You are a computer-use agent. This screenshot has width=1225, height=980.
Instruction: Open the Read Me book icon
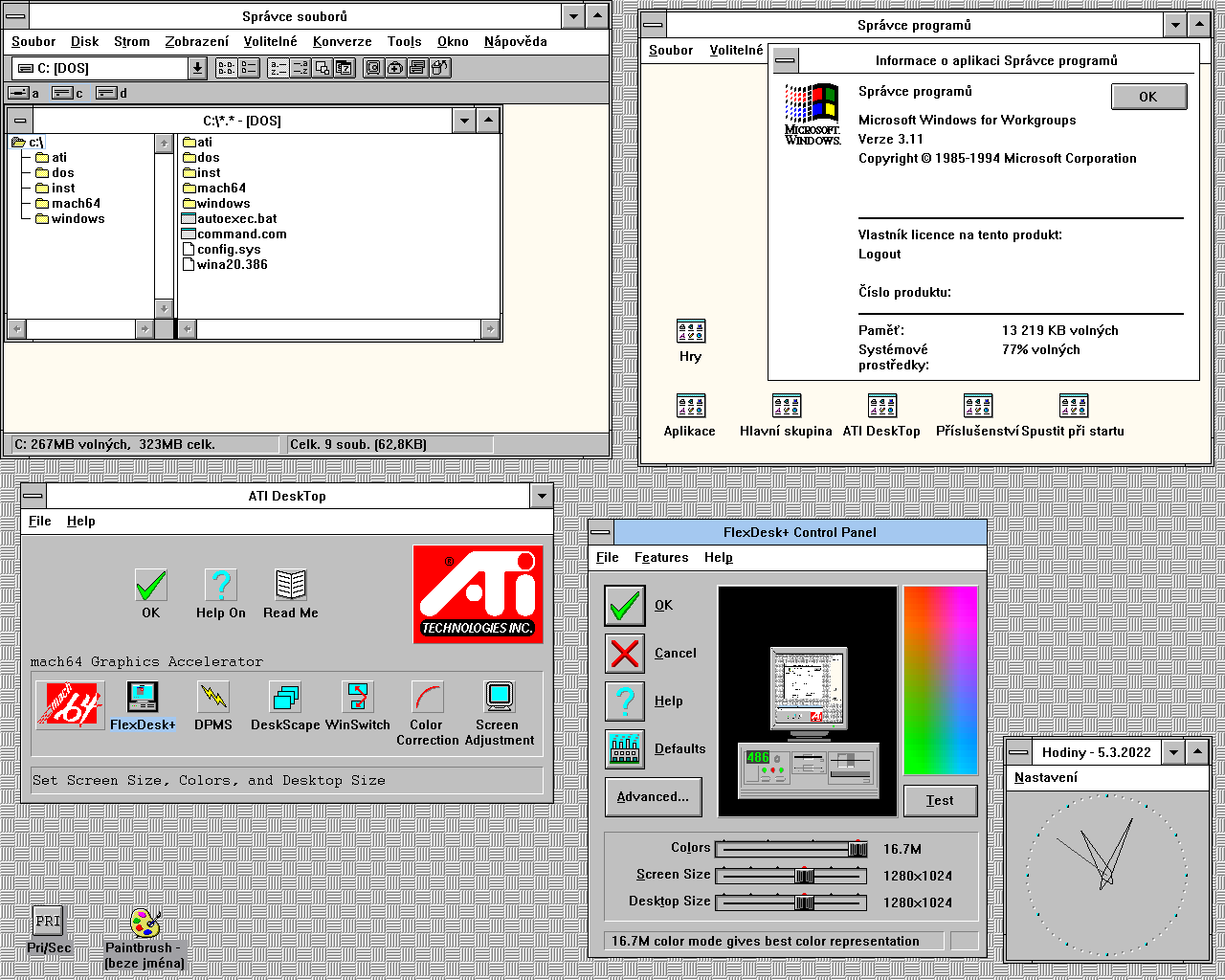pyautogui.click(x=290, y=585)
